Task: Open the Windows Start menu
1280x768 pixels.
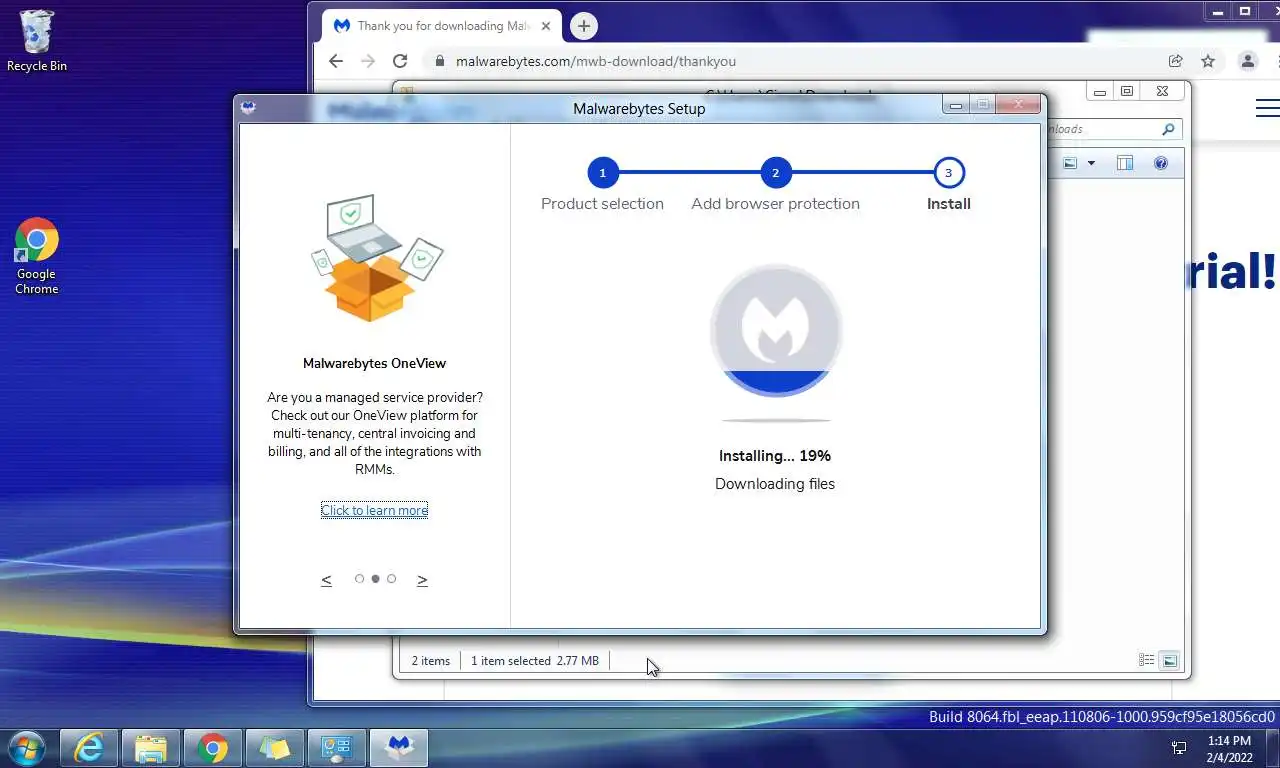Action: (x=25, y=747)
